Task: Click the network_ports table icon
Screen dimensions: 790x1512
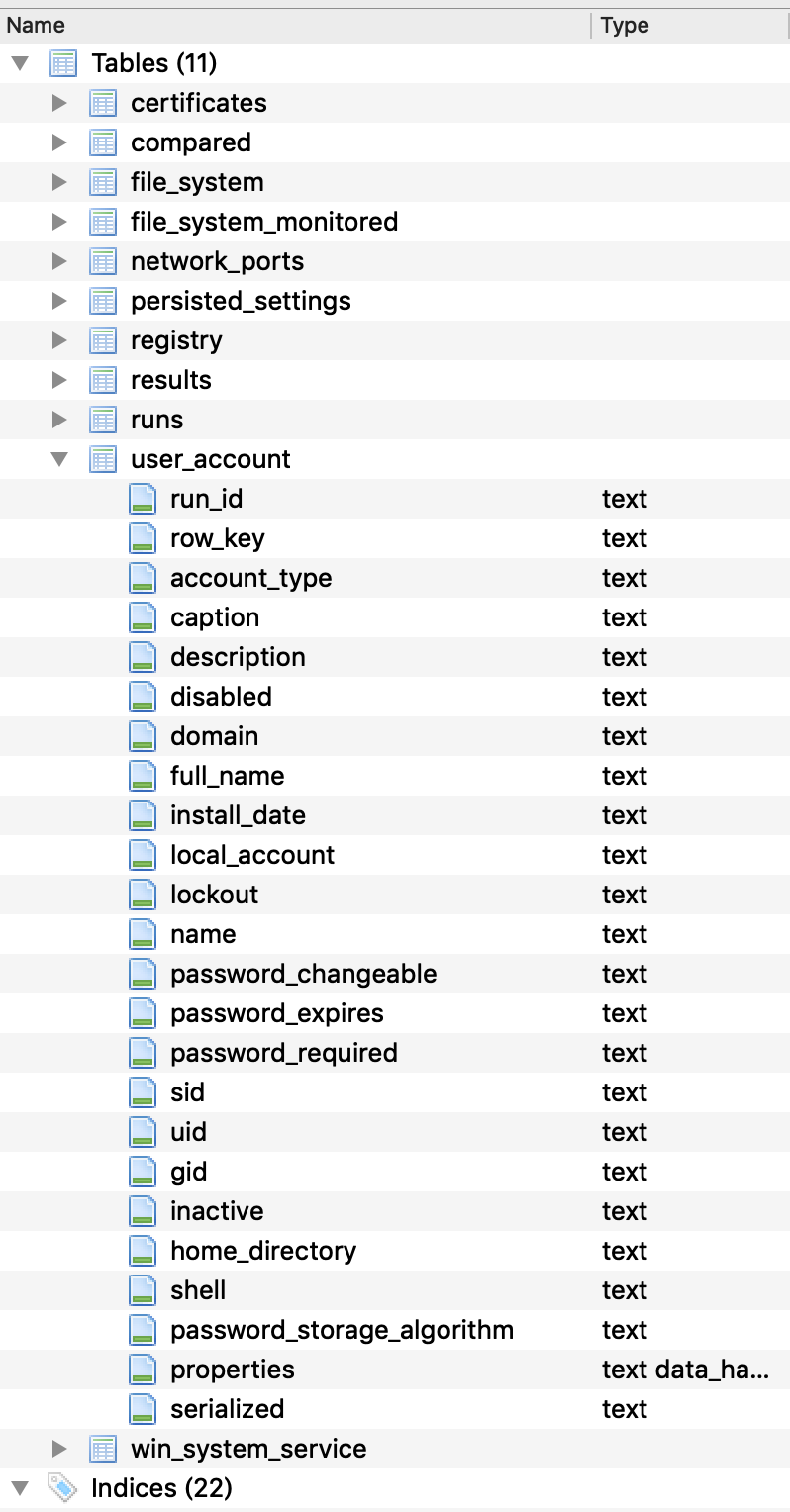Action: (103, 261)
